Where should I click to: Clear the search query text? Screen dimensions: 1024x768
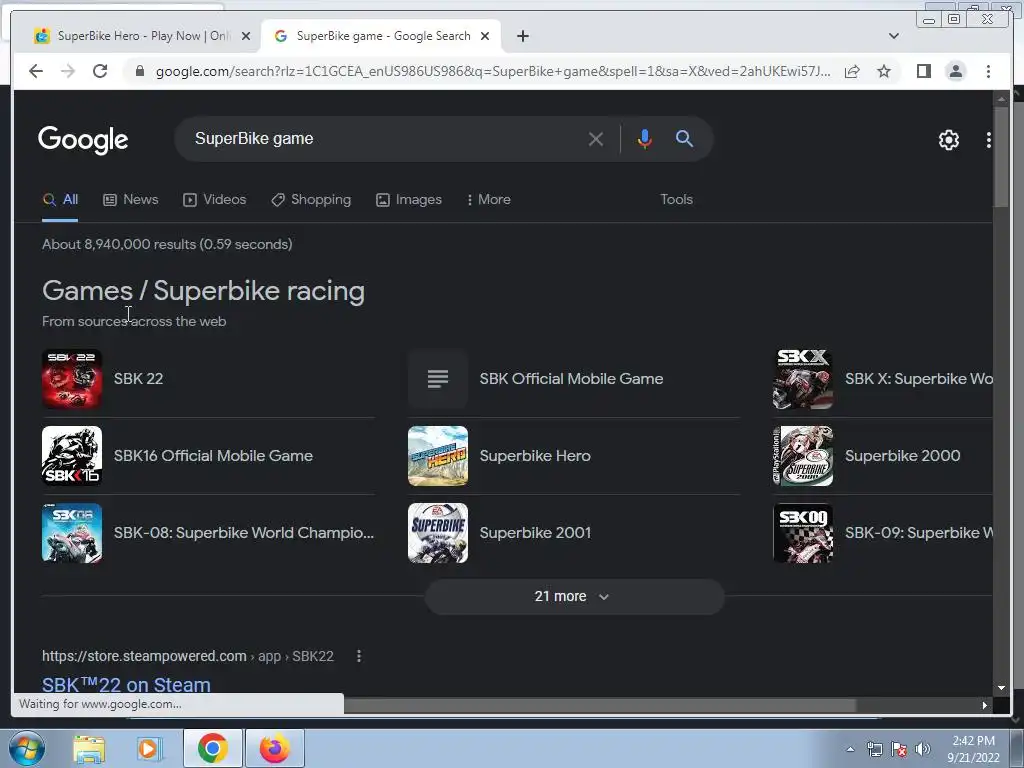(596, 138)
